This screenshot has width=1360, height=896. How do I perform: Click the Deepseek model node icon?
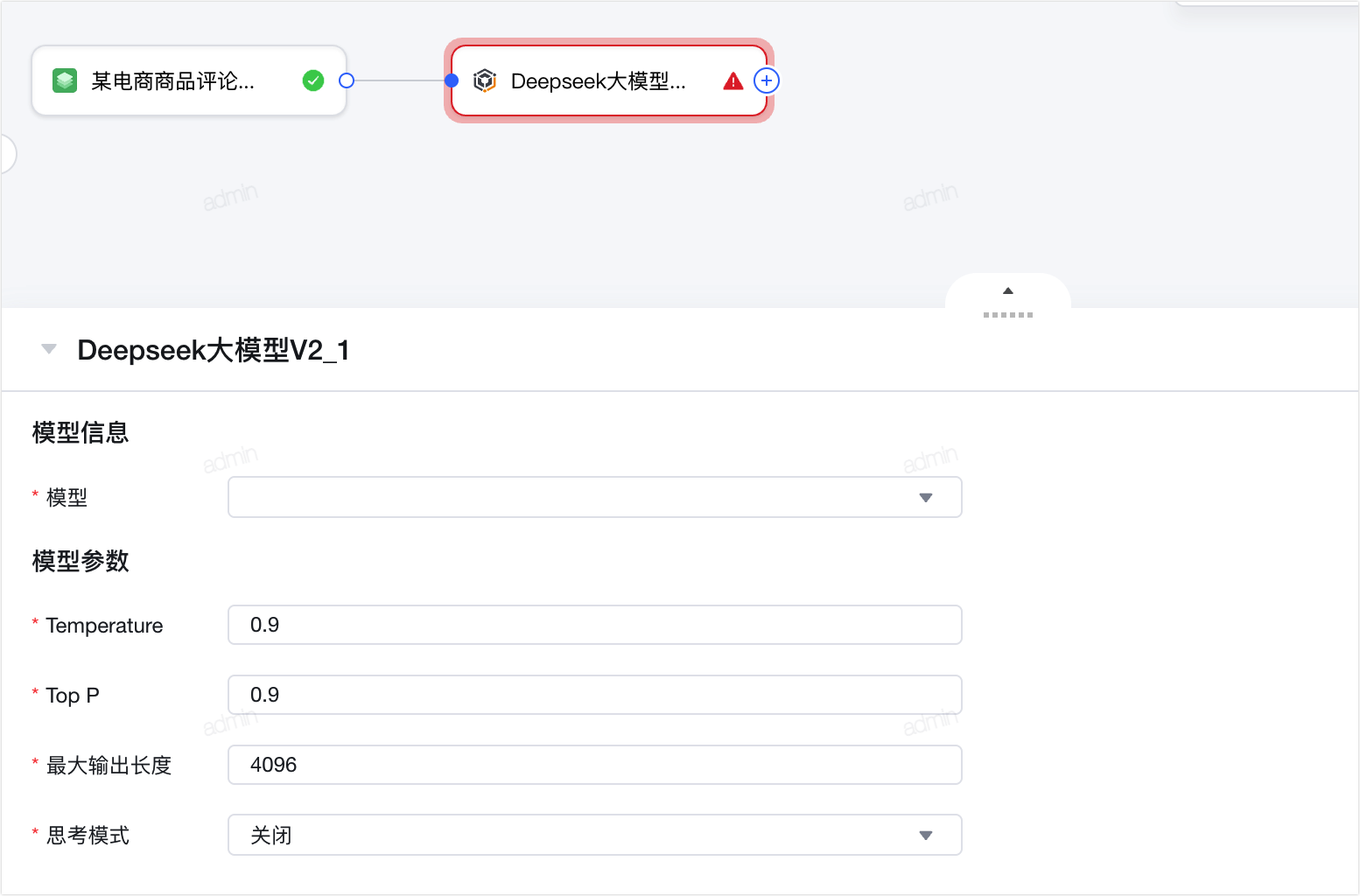(x=485, y=81)
